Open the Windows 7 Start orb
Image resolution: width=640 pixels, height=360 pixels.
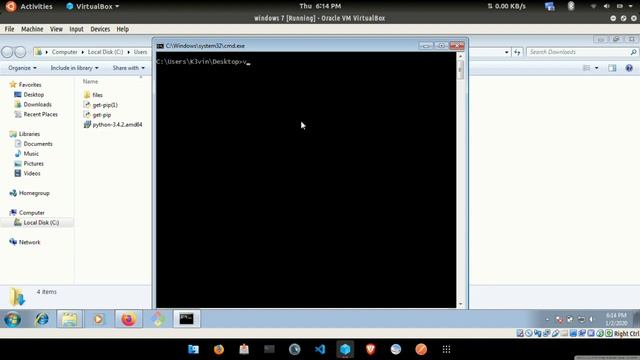[12, 319]
